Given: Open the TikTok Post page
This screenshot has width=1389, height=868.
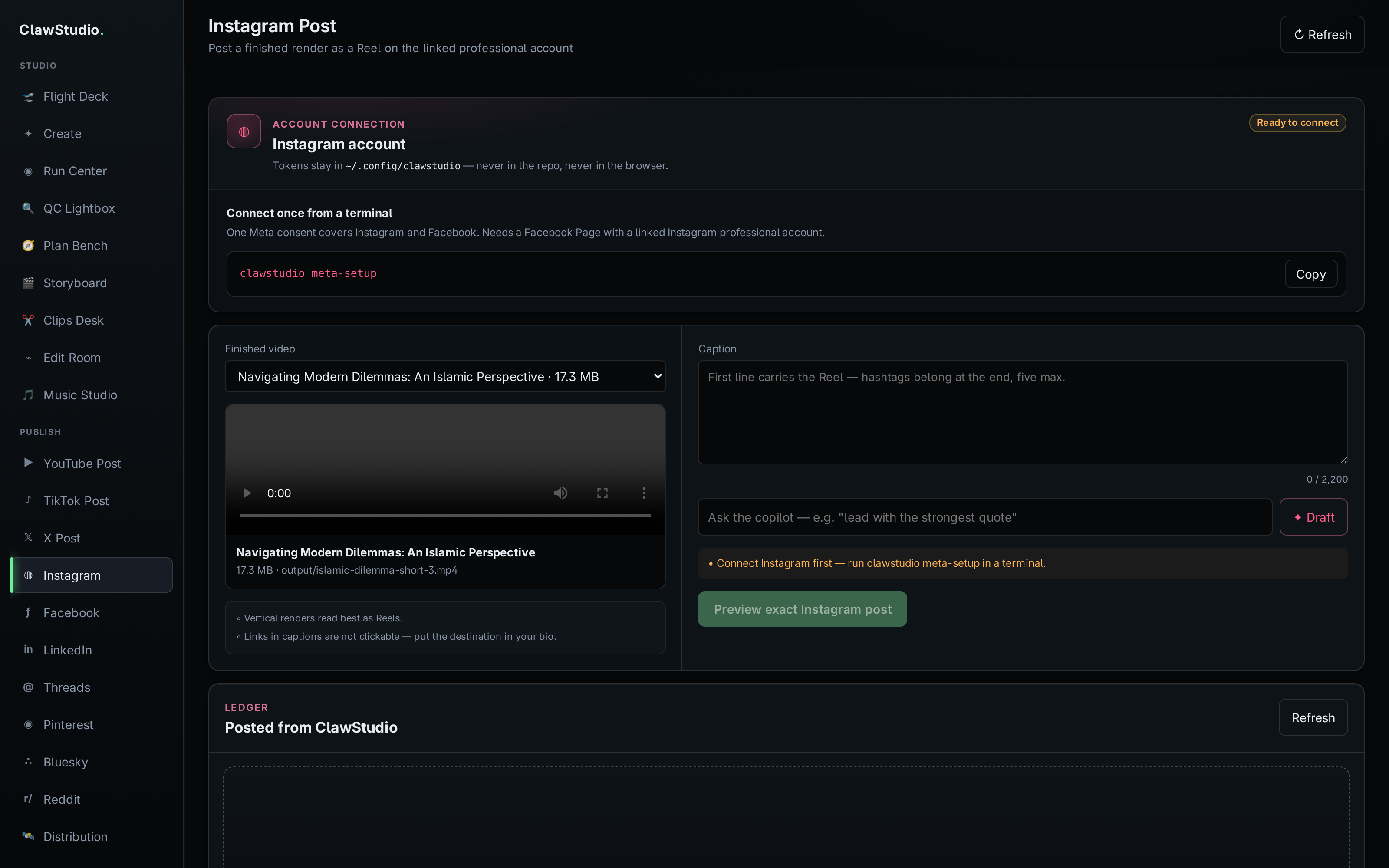Looking at the screenshot, I should 92,500.
